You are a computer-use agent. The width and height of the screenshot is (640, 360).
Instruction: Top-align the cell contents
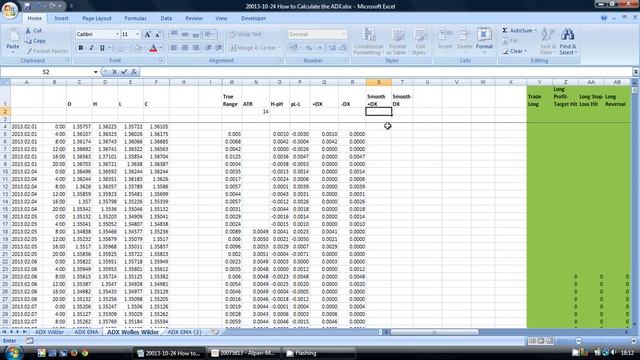click(174, 34)
